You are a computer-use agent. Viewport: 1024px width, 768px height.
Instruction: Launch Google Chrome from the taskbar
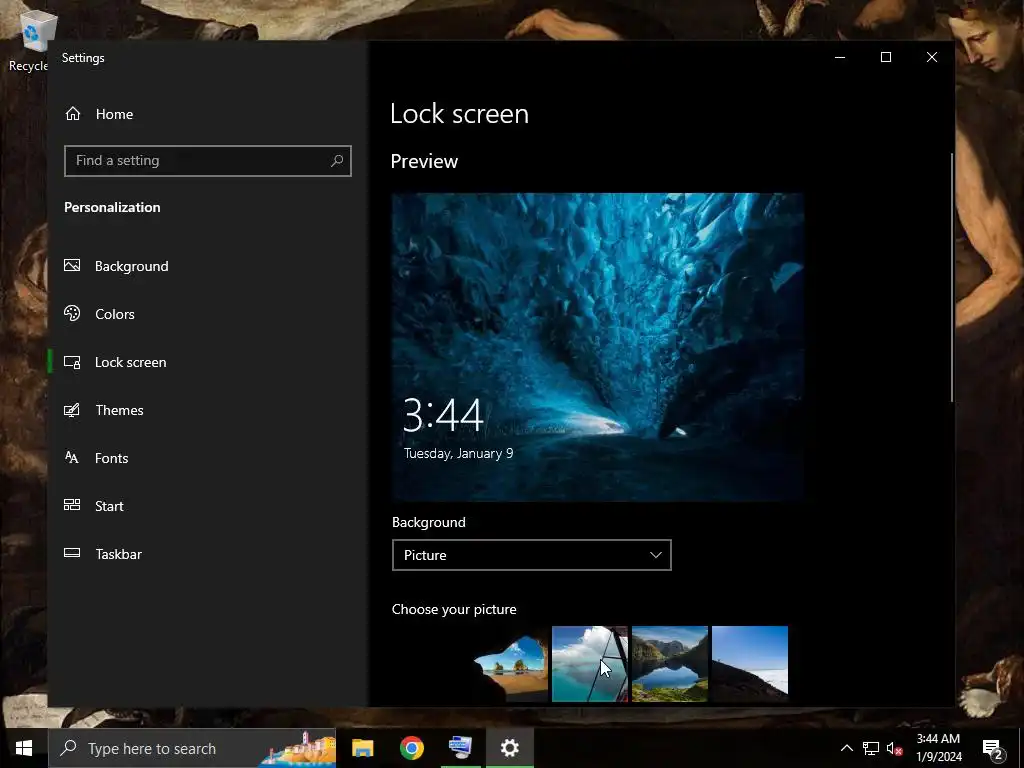411,748
